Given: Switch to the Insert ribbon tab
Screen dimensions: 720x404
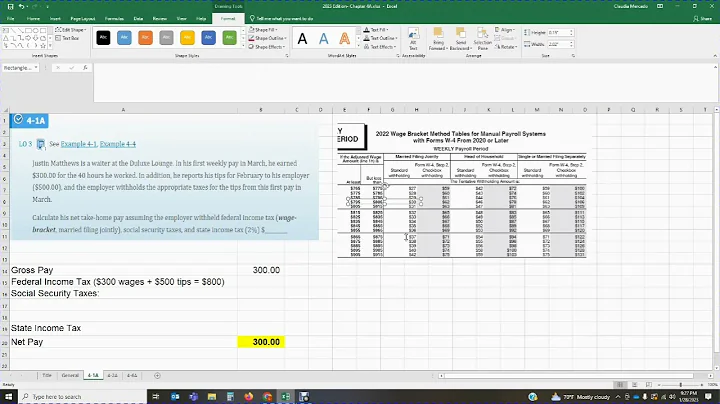Looking at the screenshot, I should point(55,19).
